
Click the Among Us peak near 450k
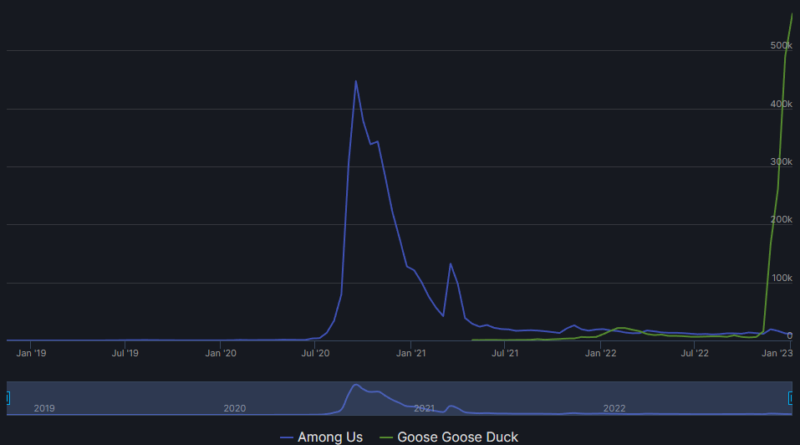point(355,82)
